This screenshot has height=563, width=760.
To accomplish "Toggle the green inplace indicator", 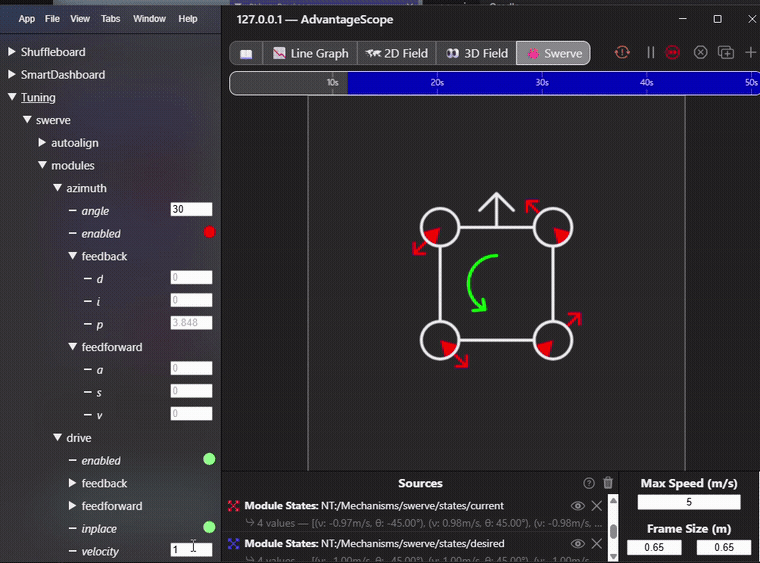I will [x=209, y=527].
